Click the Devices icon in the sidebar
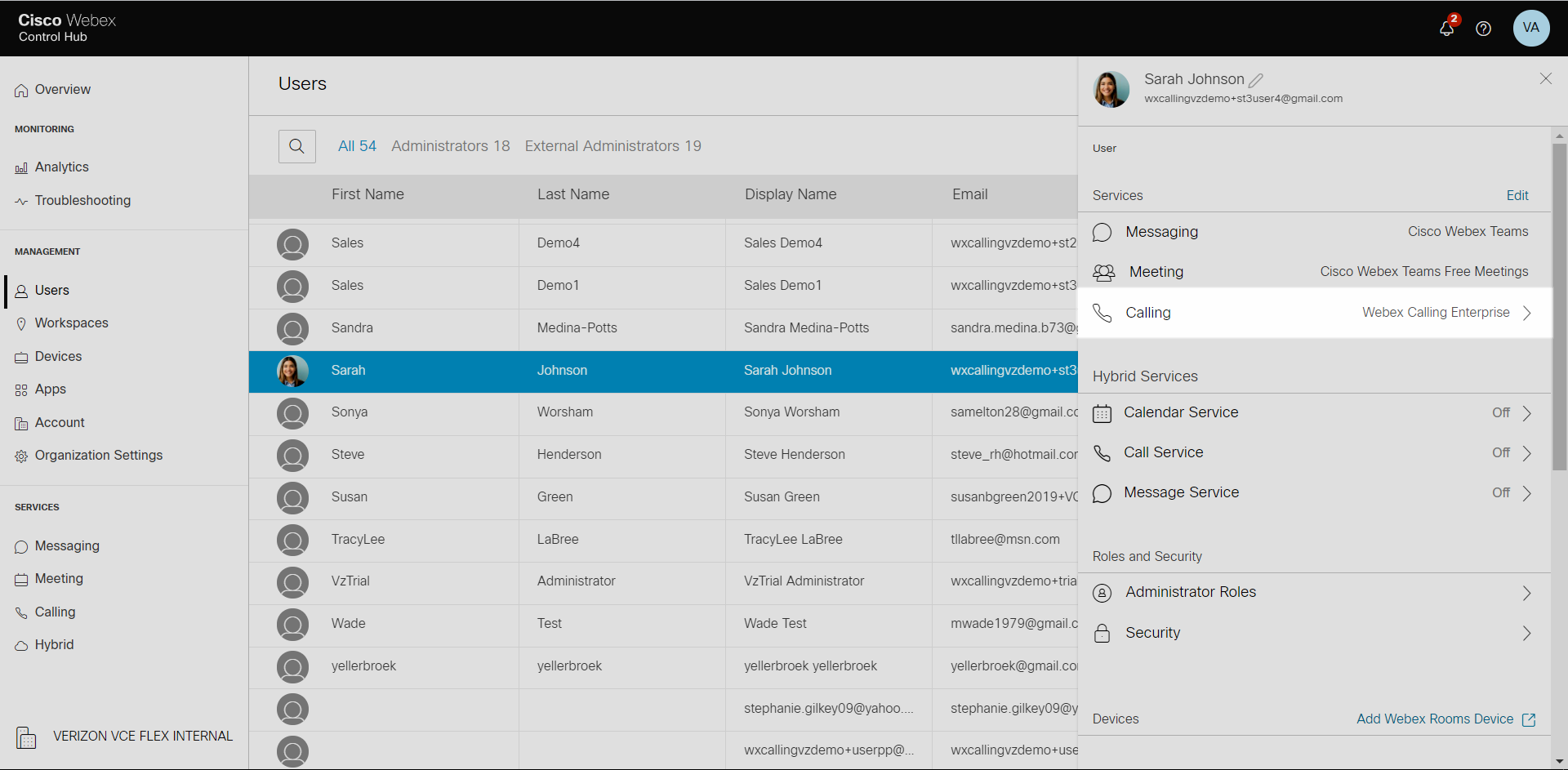The height and width of the screenshot is (770, 1568). click(21, 358)
